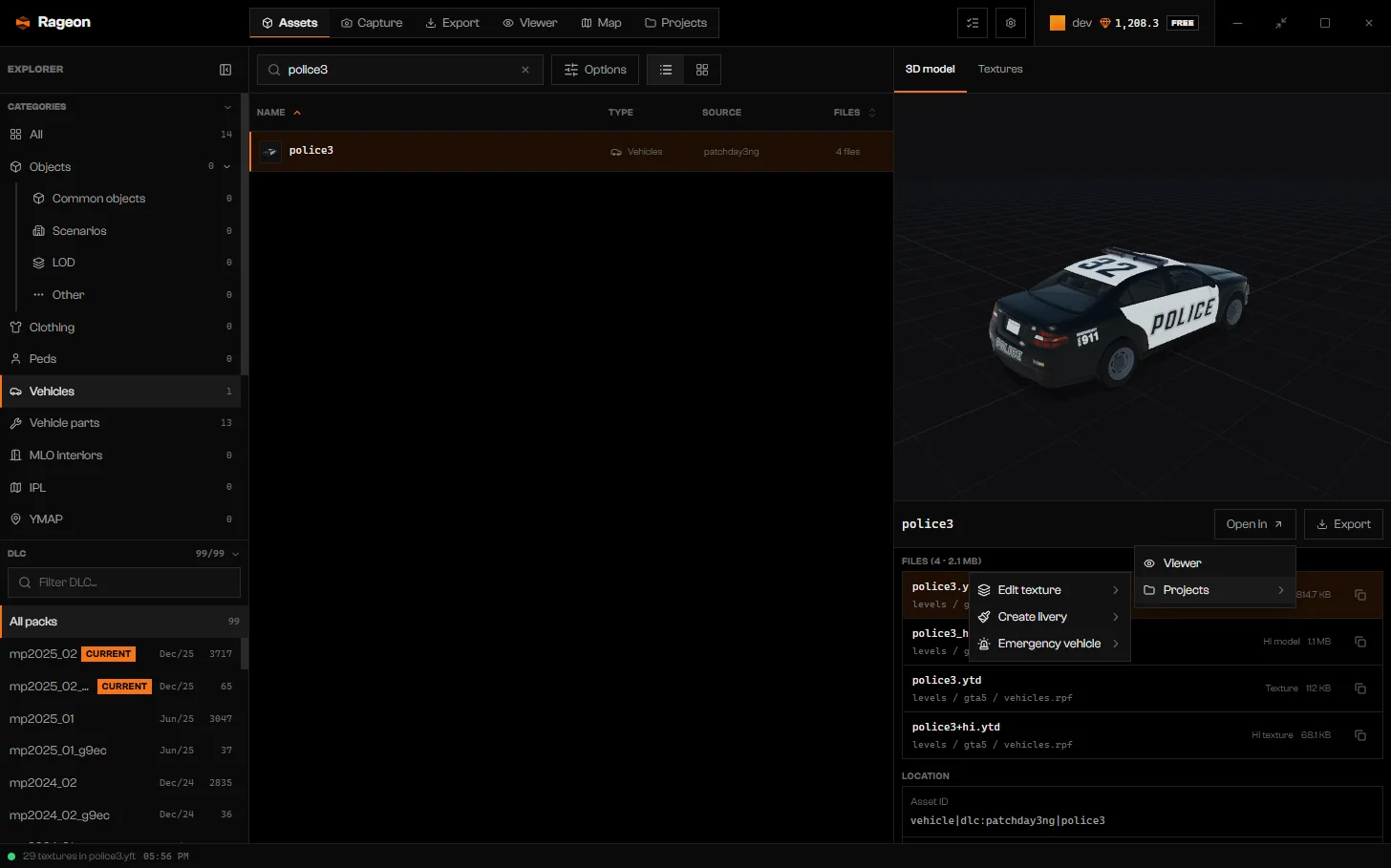Switch to list view layout

click(x=666, y=70)
